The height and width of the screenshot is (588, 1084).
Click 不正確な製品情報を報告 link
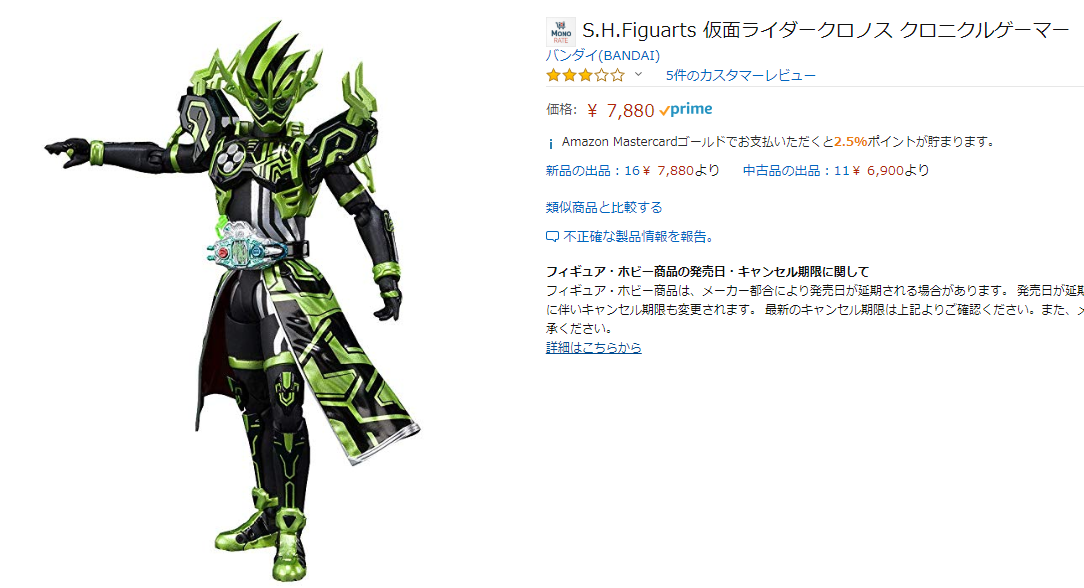click(639, 237)
